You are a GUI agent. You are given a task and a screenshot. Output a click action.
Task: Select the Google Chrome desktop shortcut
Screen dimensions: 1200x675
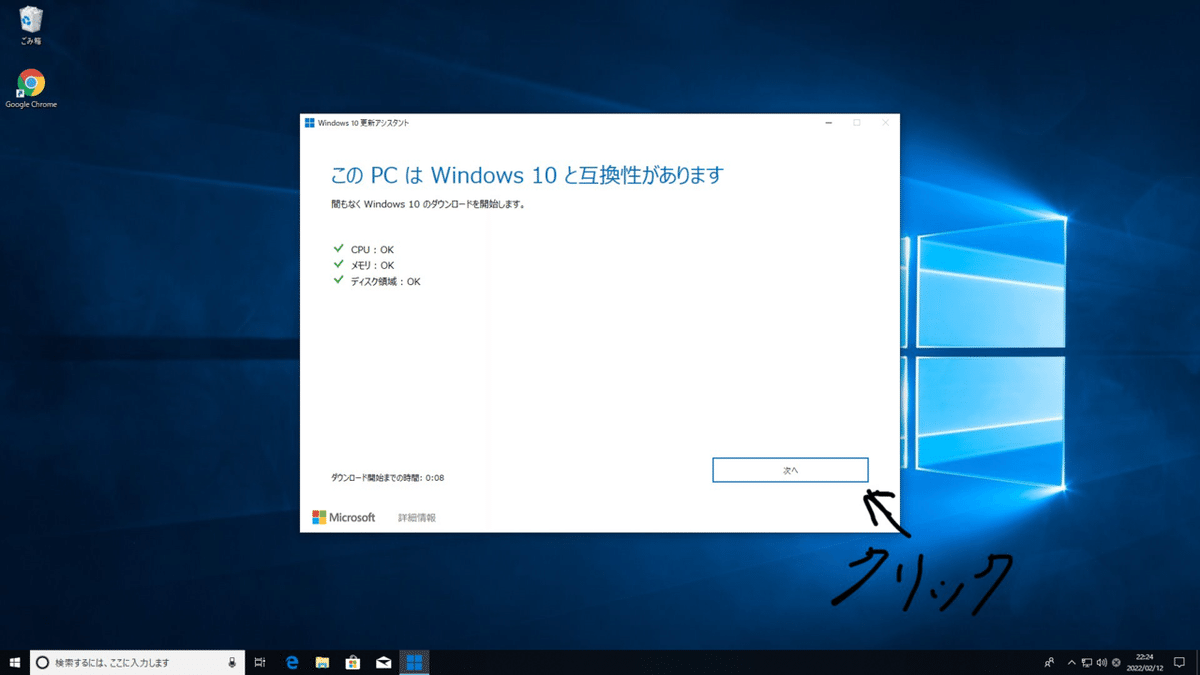pyautogui.click(x=31, y=89)
